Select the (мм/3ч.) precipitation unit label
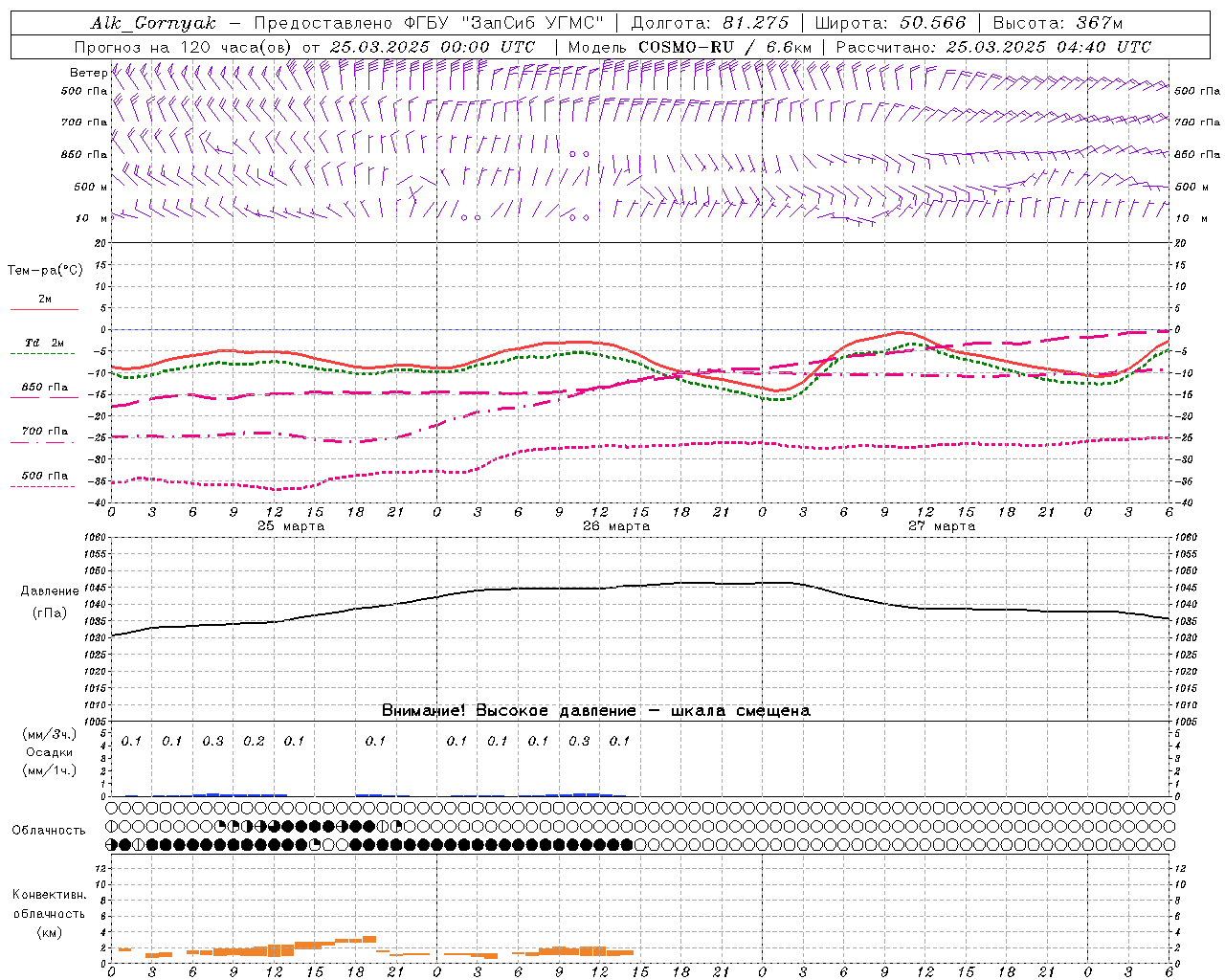The image size is (1225, 980). (x=50, y=734)
